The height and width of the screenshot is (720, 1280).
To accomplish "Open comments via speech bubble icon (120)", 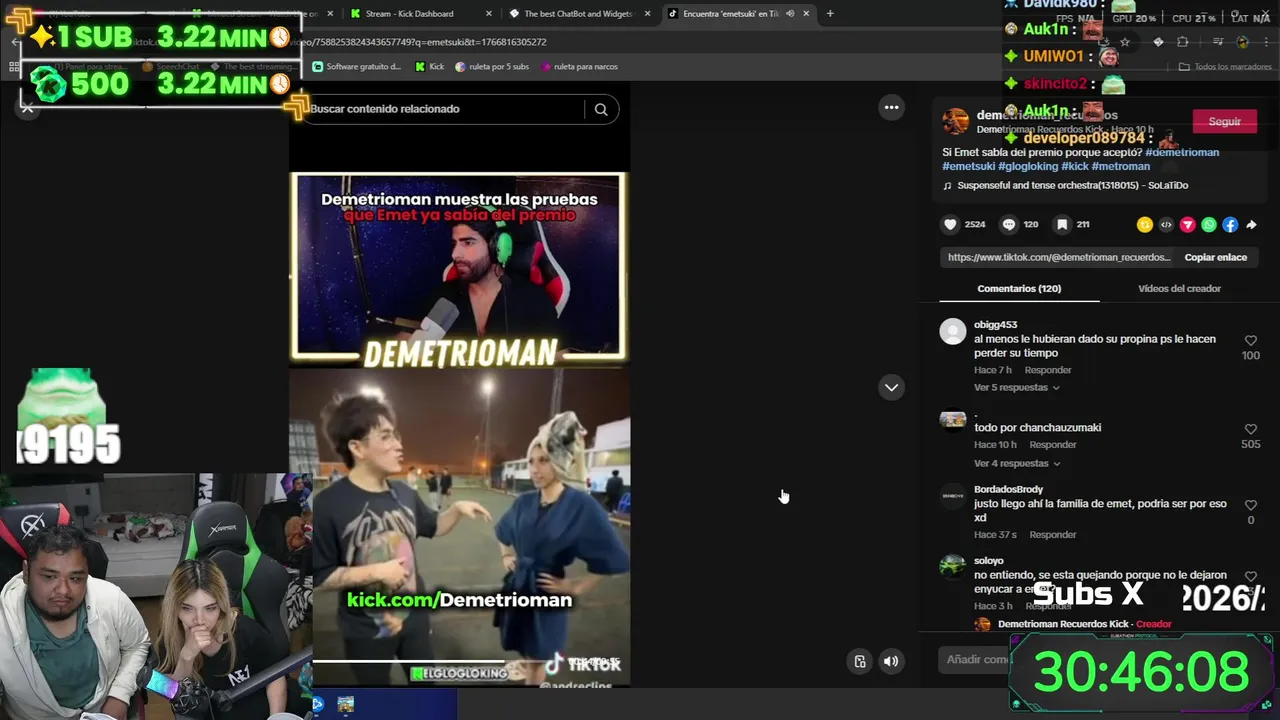I will [x=1009, y=225].
